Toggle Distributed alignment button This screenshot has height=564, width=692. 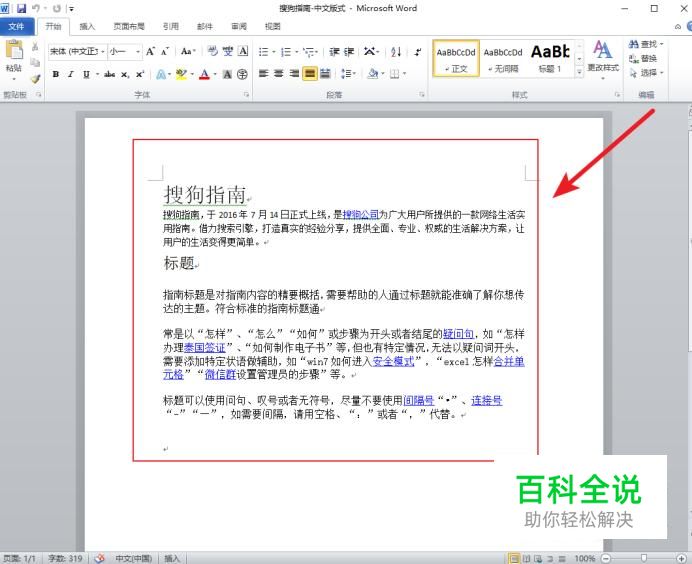tap(326, 74)
